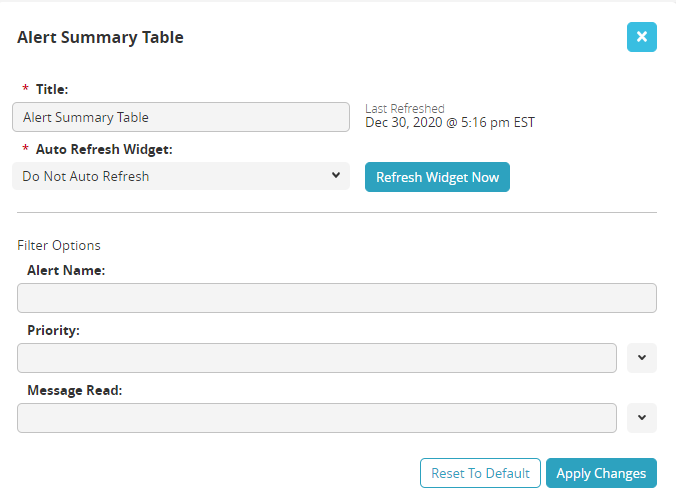The height and width of the screenshot is (497, 676).
Task: Click the "Auto Refresh Widget:" label
Action: [x=104, y=149]
